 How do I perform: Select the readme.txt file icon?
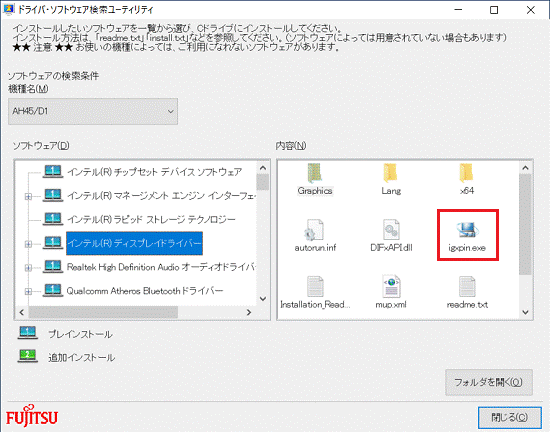(467, 286)
